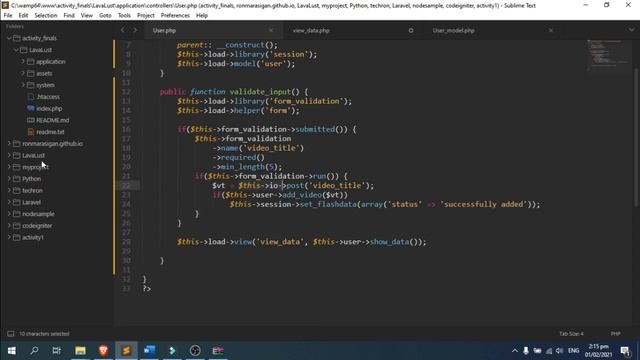The width and height of the screenshot is (640, 360).
Task: Change PHP syntax in status bar
Action: click(x=616, y=334)
